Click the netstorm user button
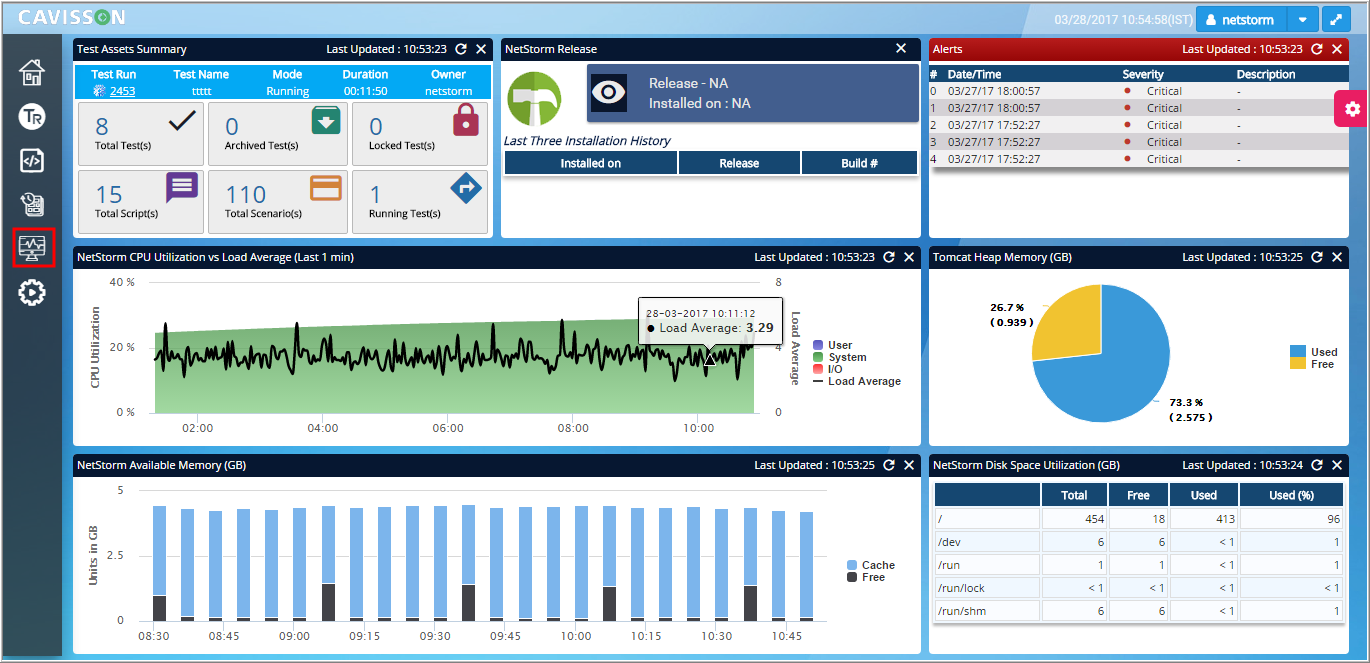This screenshot has width=1370, height=663. [x=1241, y=19]
